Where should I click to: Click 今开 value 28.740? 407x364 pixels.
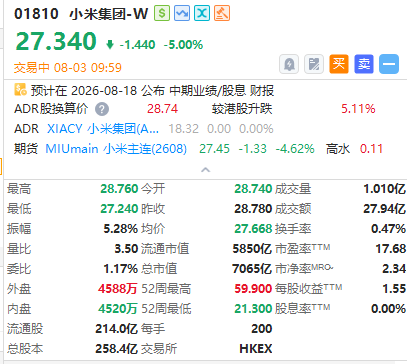pos(253,189)
